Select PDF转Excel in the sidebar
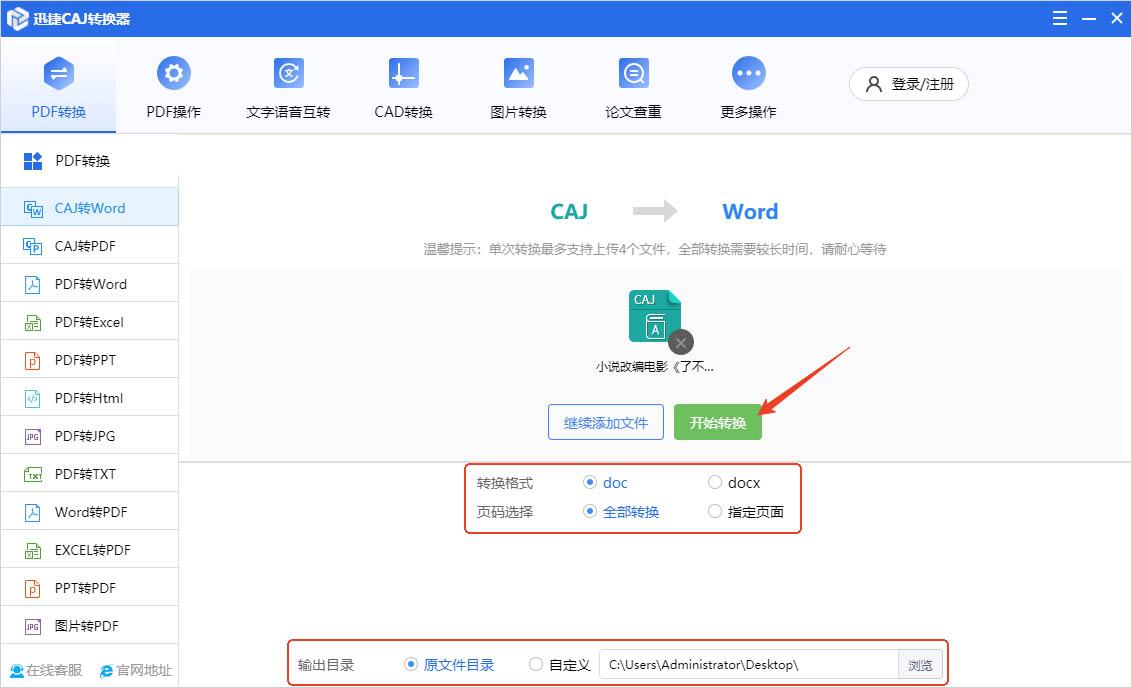Screen dimensions: 1132x688 coord(90,321)
